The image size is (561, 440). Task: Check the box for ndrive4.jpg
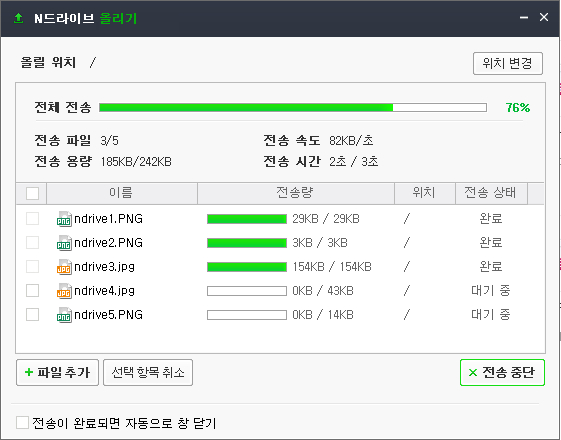[x=32, y=290]
